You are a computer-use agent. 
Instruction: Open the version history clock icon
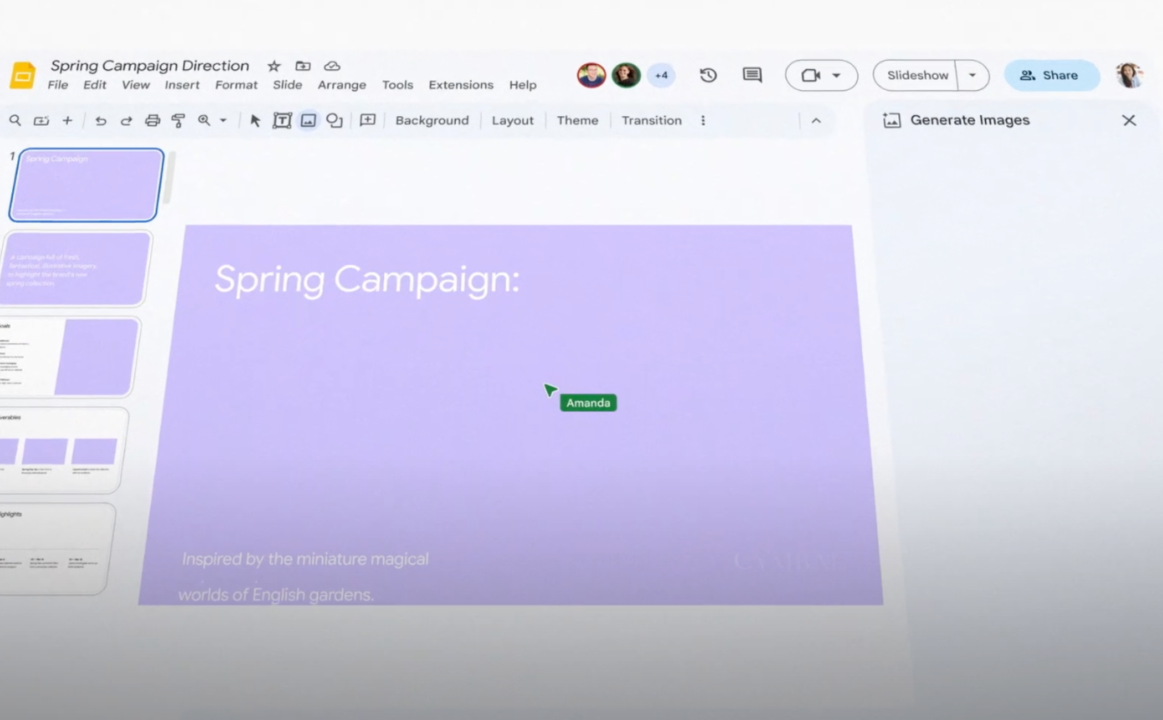[x=708, y=75]
